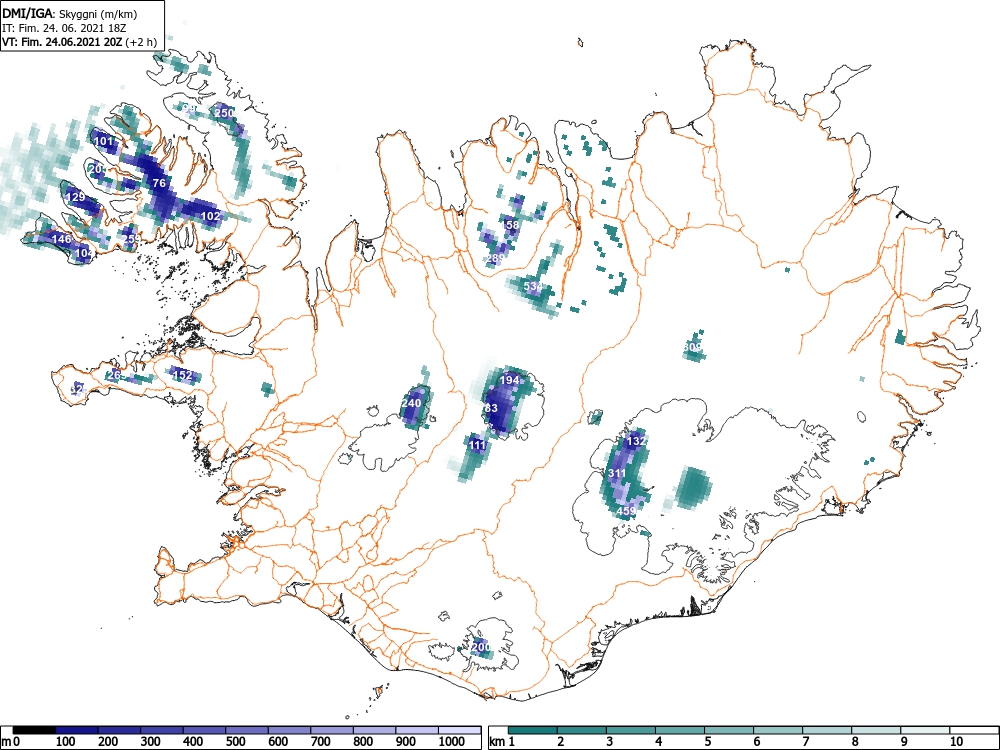This screenshot has width=1000, height=750.
Task: Click the 459 value on the map
Action: click(627, 511)
